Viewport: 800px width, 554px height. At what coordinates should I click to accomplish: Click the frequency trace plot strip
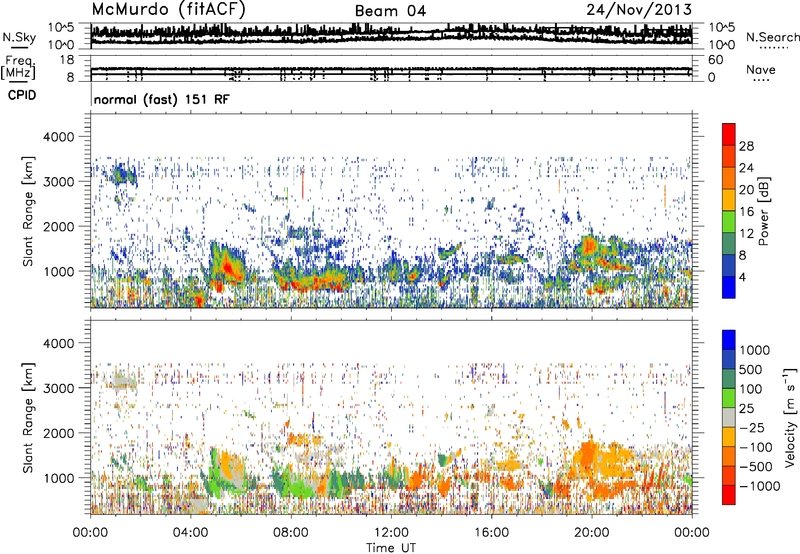click(x=391, y=68)
